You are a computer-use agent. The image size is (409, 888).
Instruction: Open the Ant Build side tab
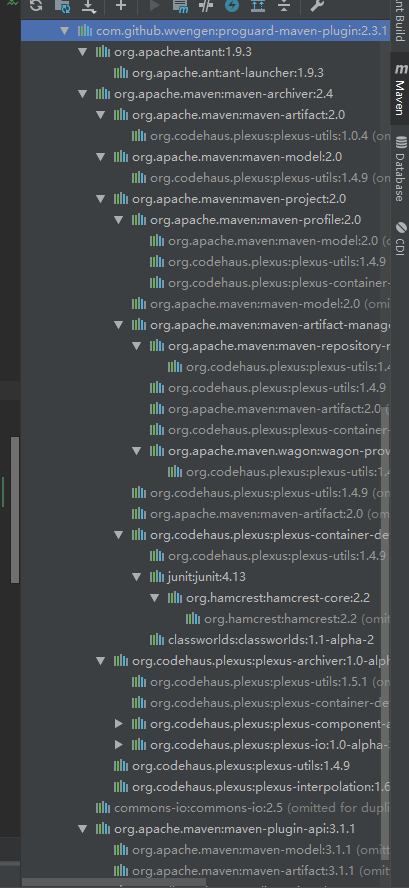click(x=400, y=21)
